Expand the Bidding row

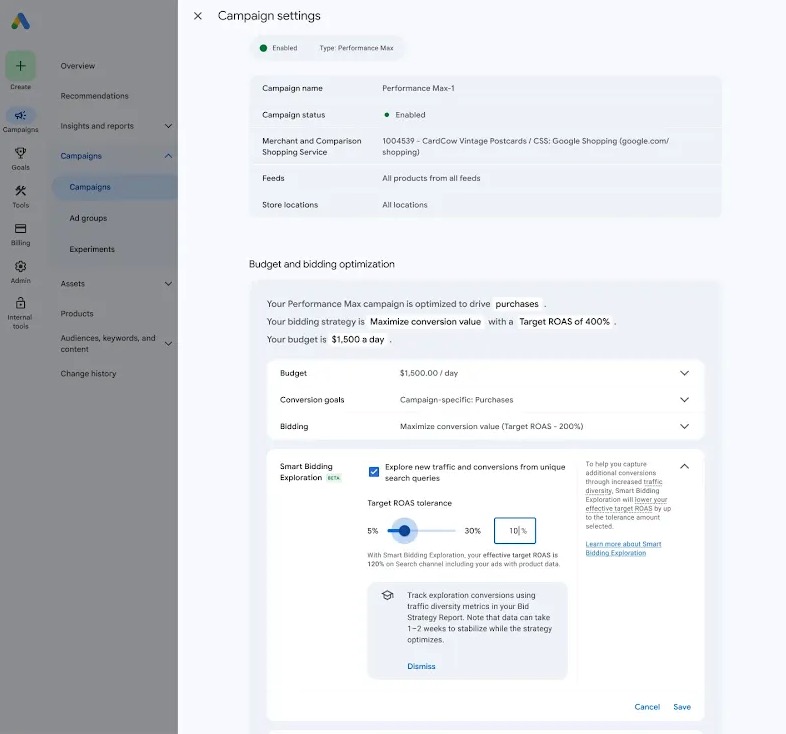(684, 426)
